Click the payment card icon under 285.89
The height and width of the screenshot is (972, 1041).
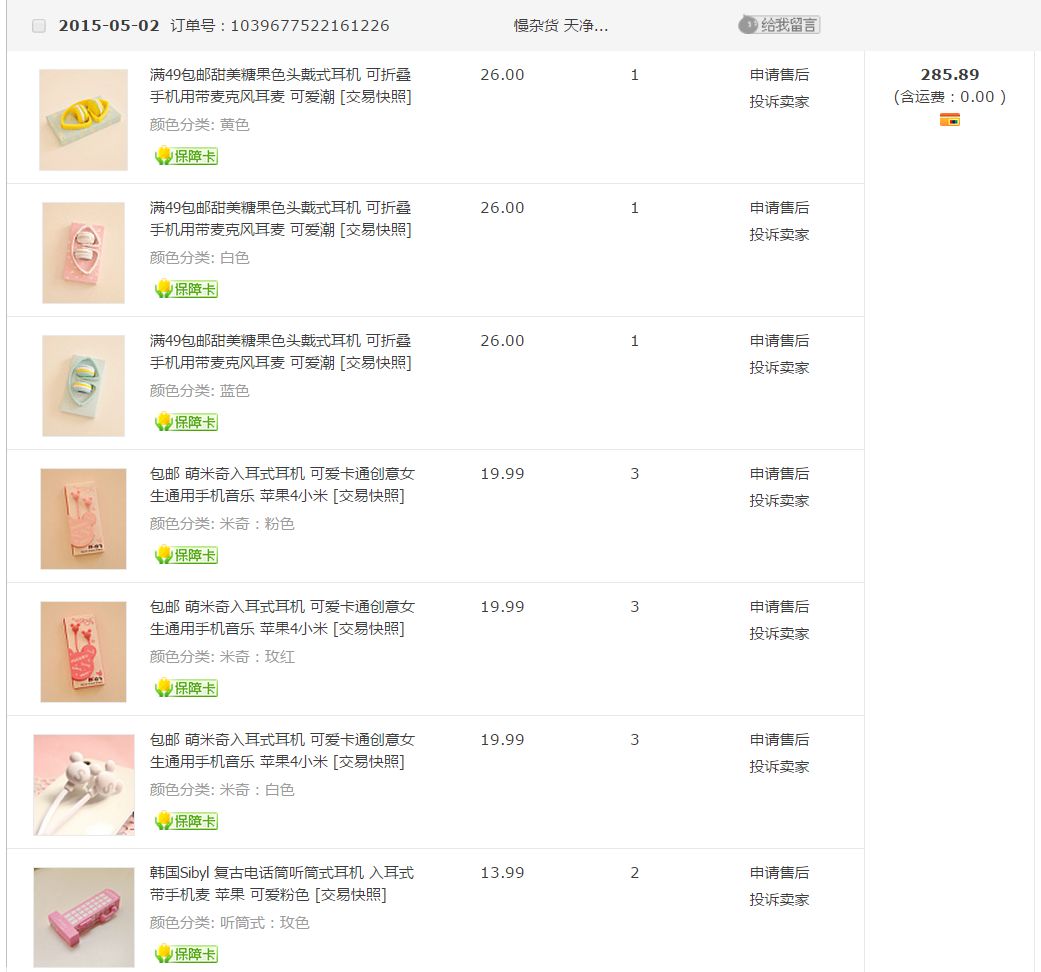[949, 120]
